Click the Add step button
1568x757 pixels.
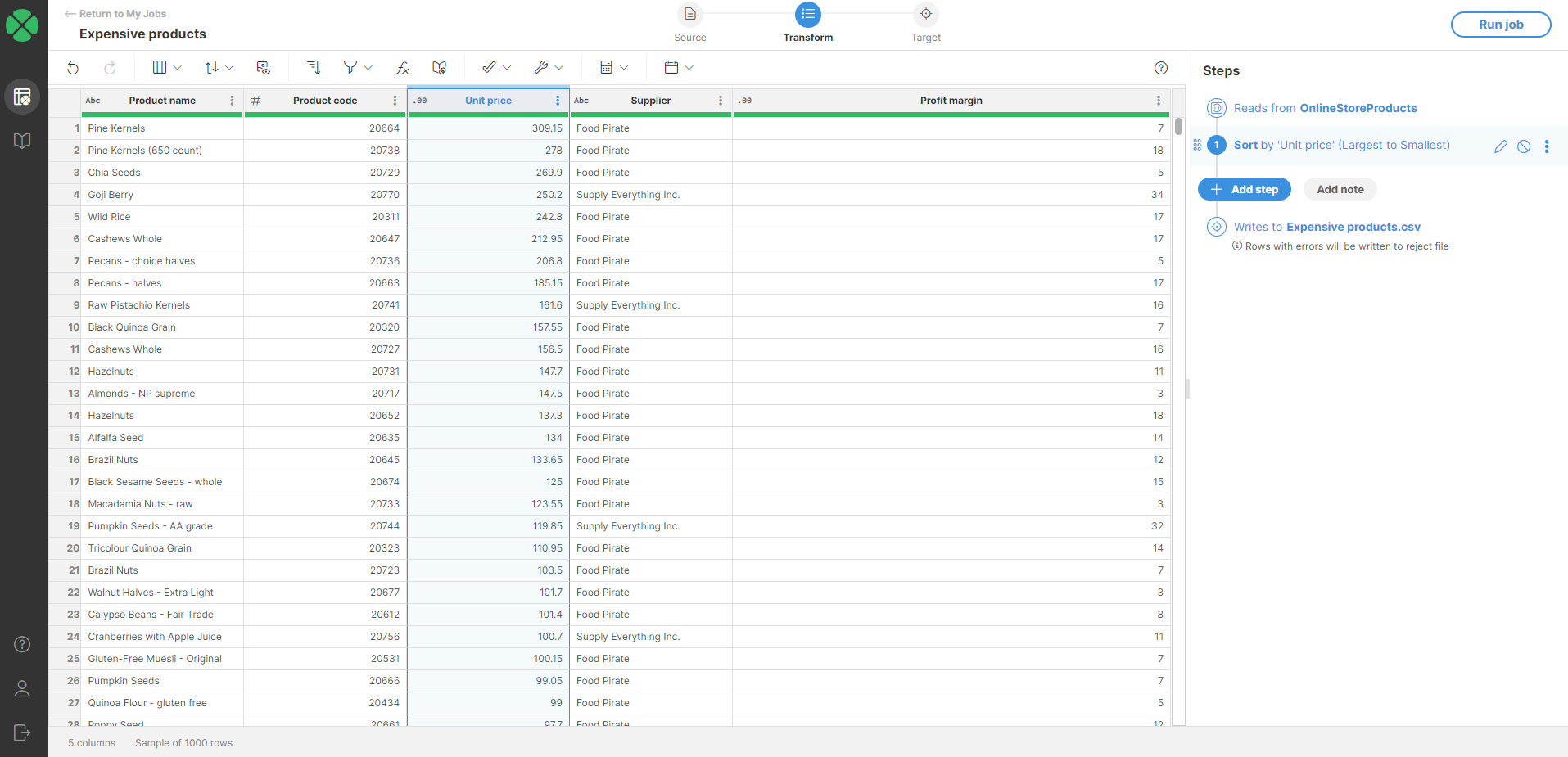tap(1244, 189)
